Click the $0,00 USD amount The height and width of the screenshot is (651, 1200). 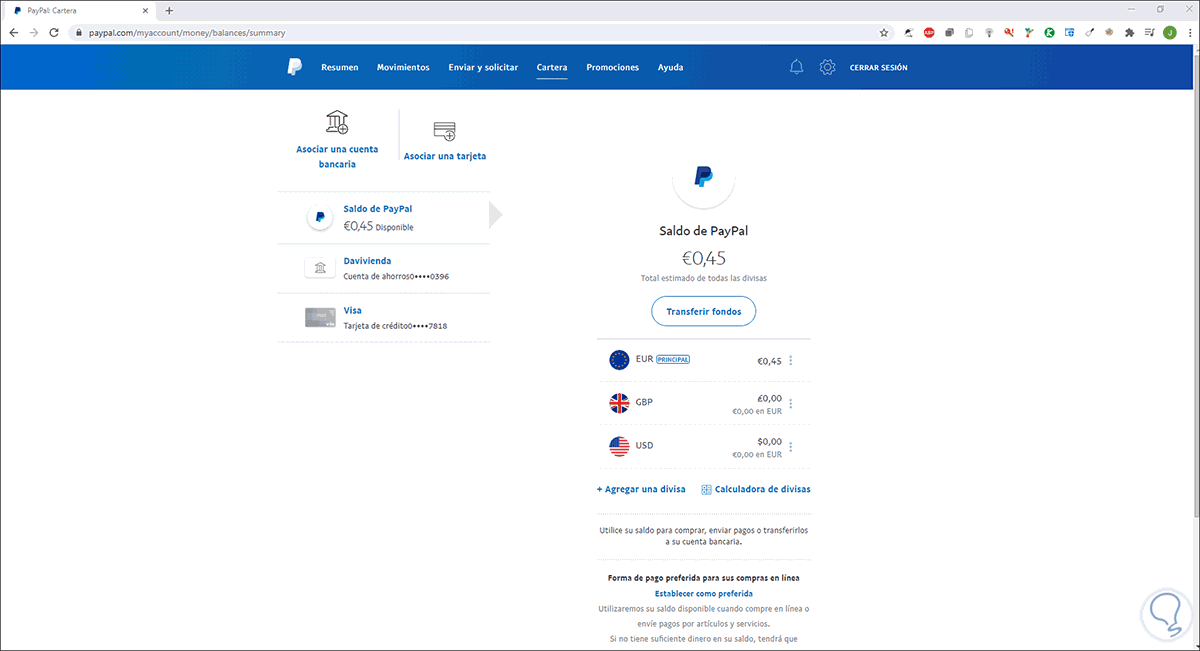[x=769, y=441]
